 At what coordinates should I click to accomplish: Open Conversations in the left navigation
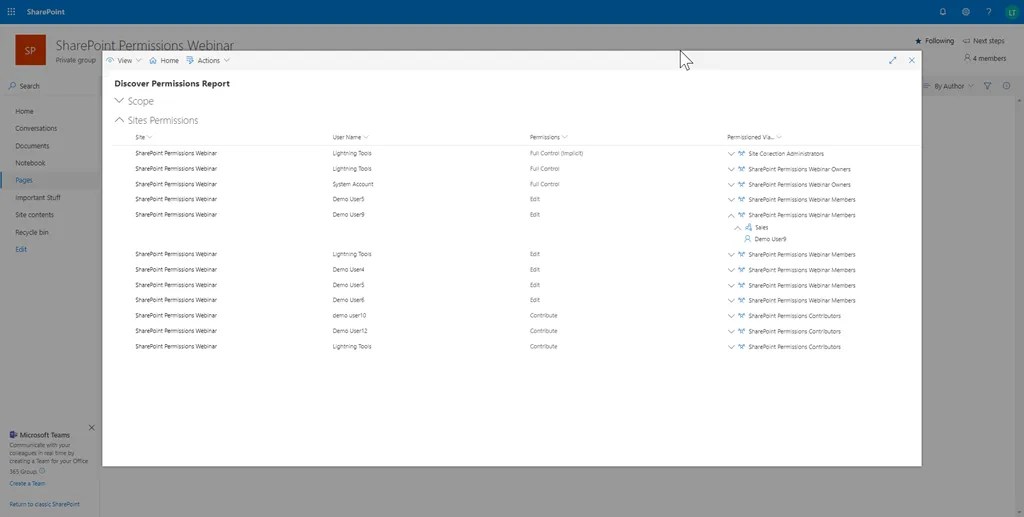(x=36, y=129)
